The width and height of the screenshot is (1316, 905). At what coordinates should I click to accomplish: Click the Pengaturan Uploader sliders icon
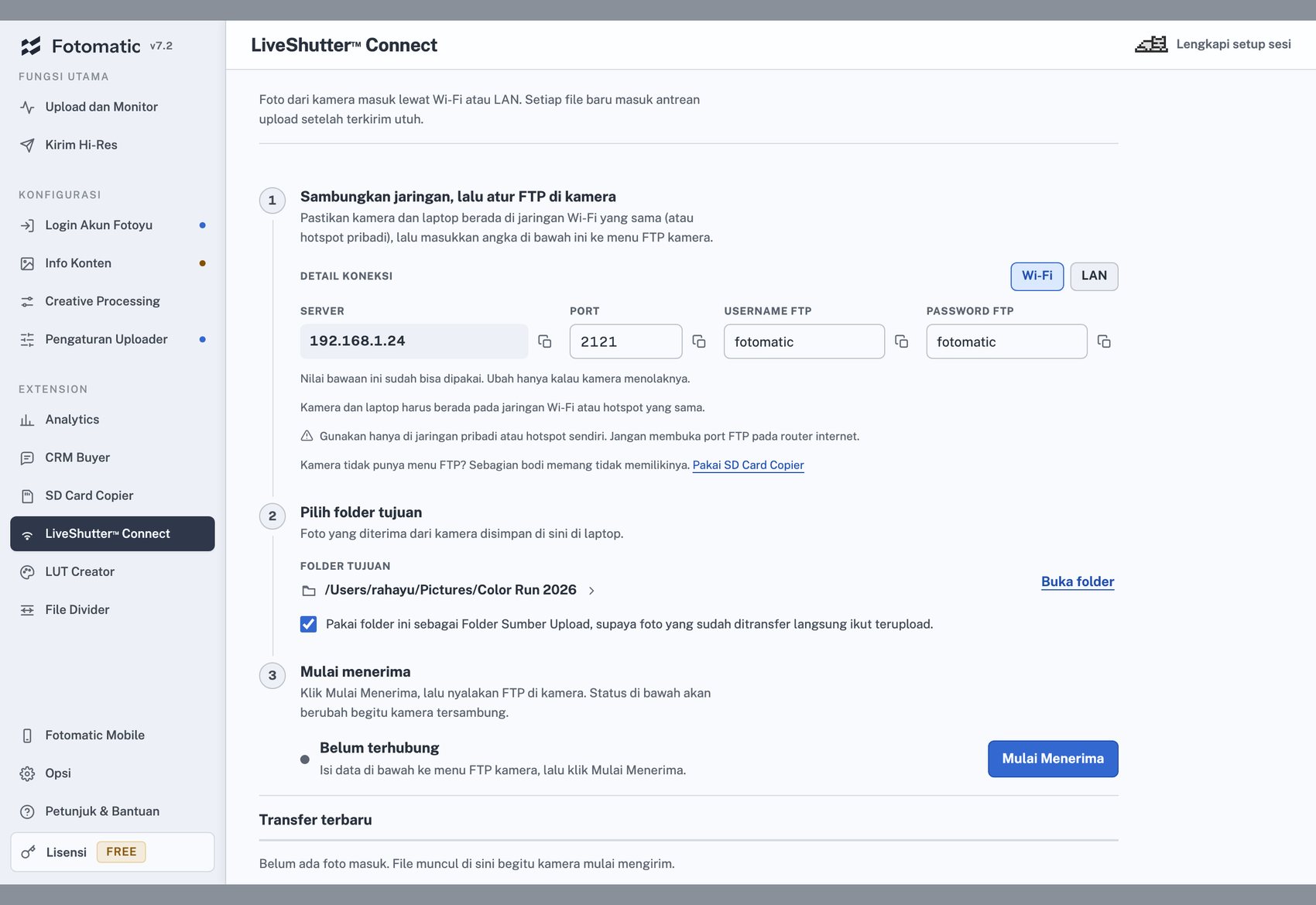(x=27, y=340)
